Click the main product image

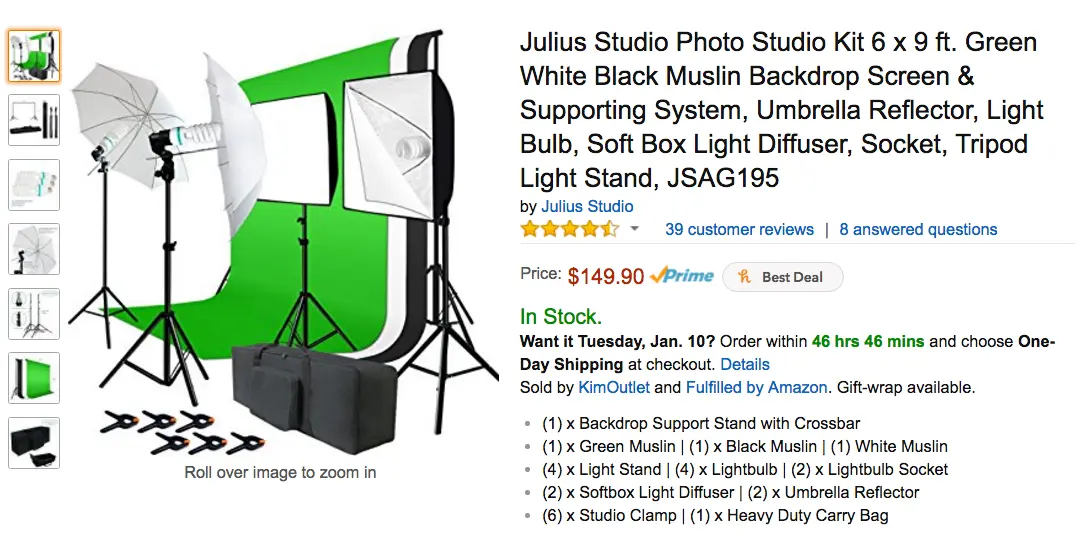tap(283, 243)
